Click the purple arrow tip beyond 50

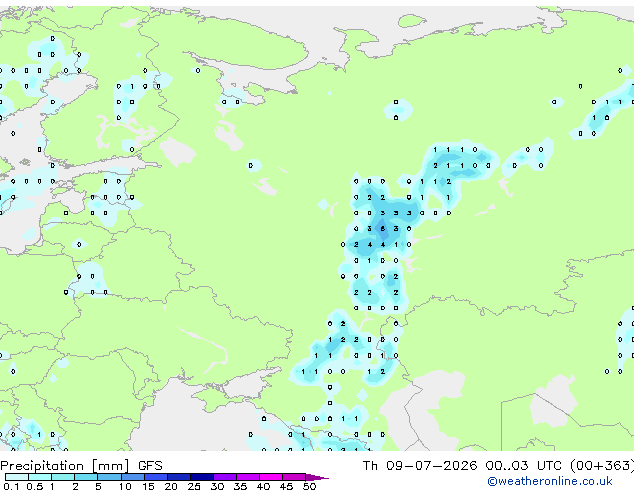coord(317,477)
